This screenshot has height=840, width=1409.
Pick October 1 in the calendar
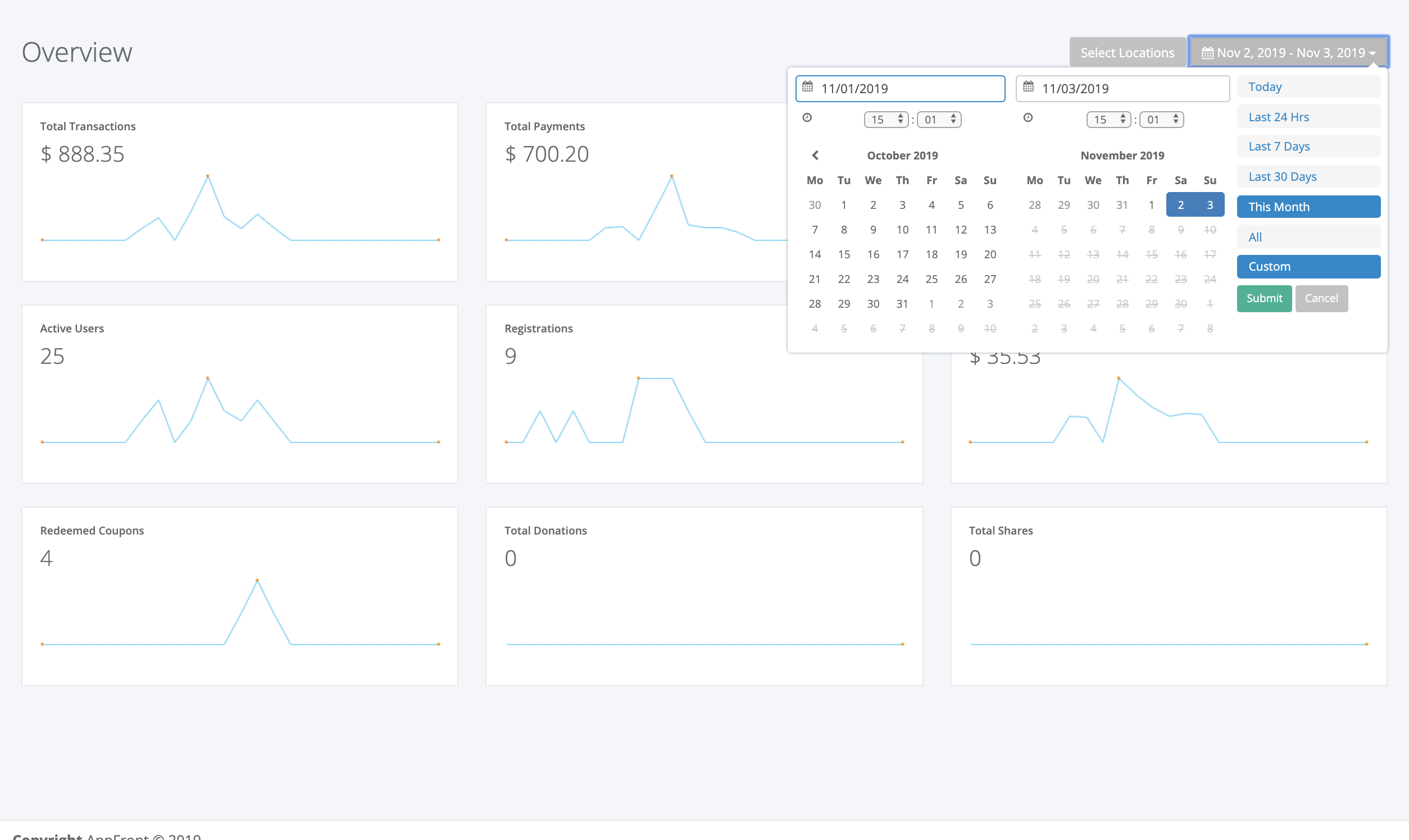pos(844,205)
